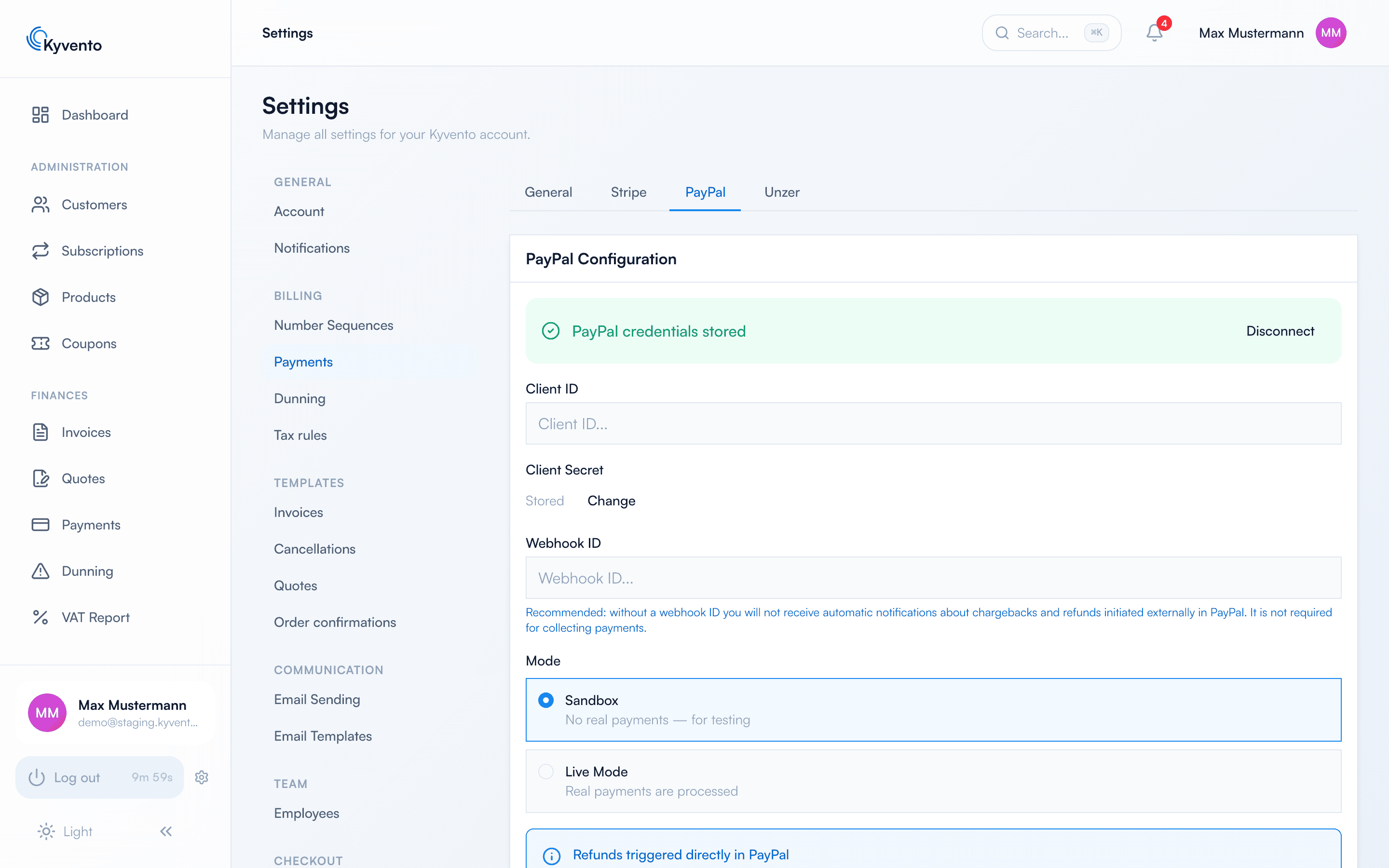Viewport: 1389px width, 868px height.
Task: Click Max Mustermann name in top bar
Action: tap(1251, 33)
